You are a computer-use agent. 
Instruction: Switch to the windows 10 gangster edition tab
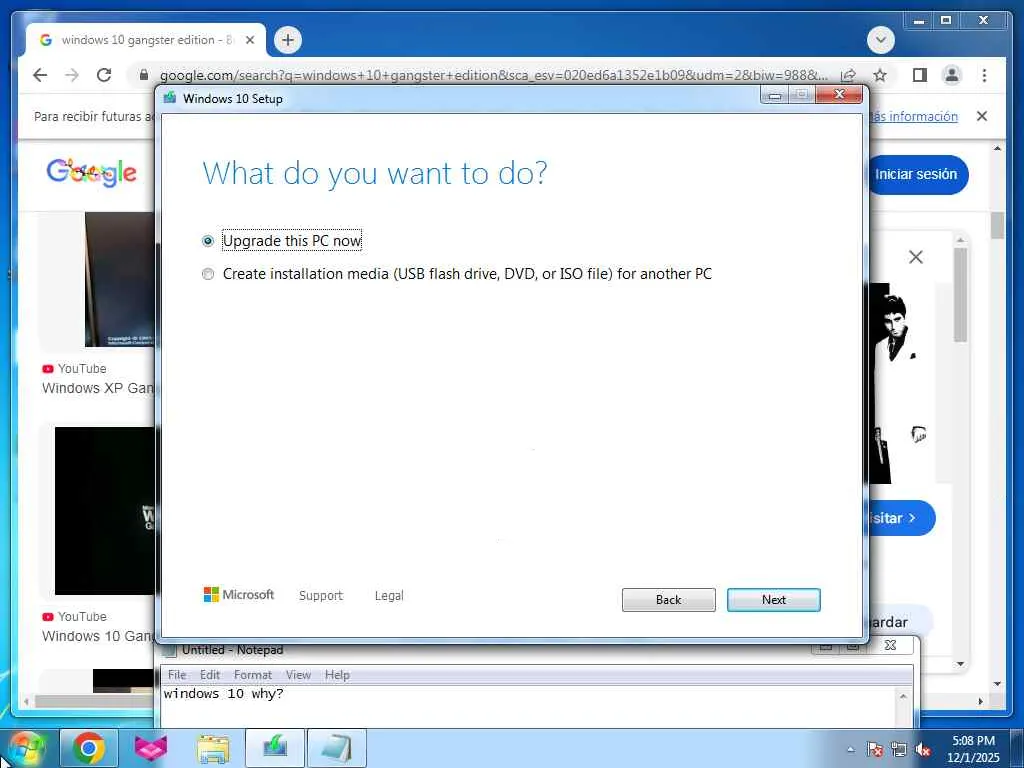tap(145, 40)
